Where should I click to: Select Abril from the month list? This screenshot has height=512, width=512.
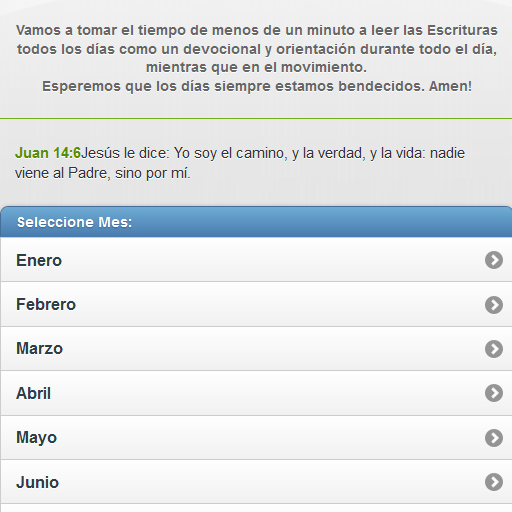pos(256,393)
